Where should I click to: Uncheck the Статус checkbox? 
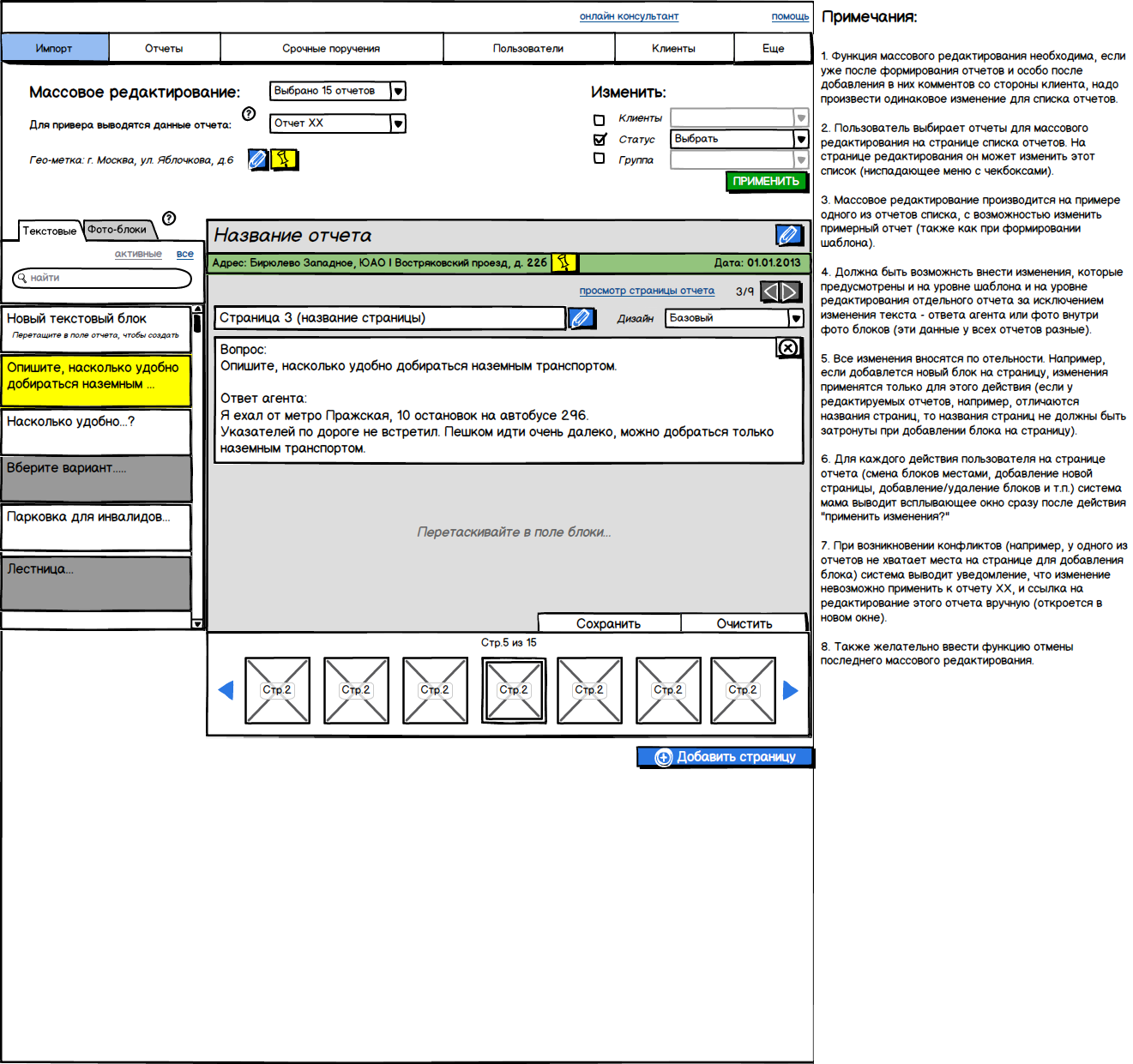pos(600,140)
